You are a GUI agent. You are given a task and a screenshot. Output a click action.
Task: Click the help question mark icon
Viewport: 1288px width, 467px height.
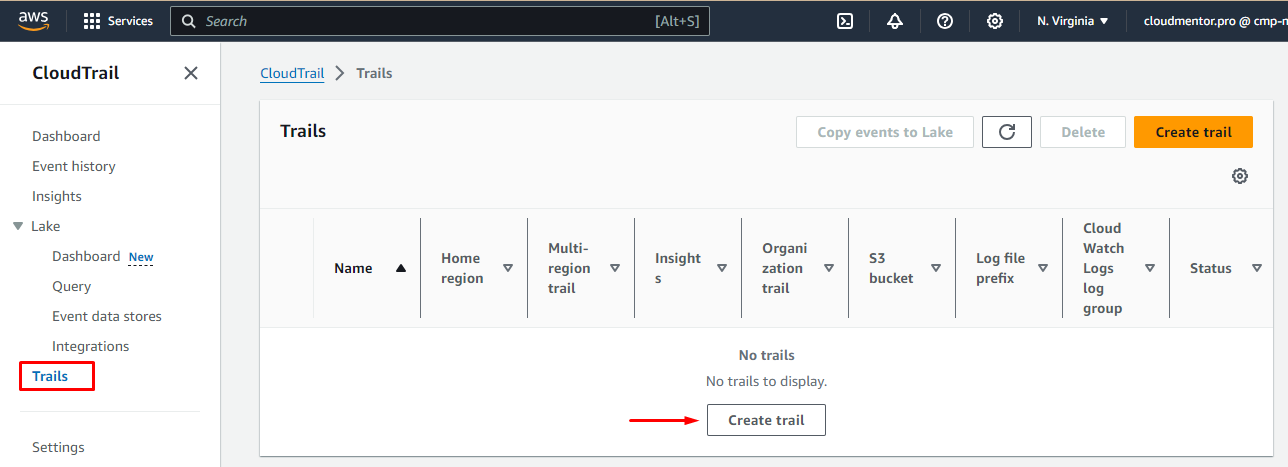(x=945, y=21)
